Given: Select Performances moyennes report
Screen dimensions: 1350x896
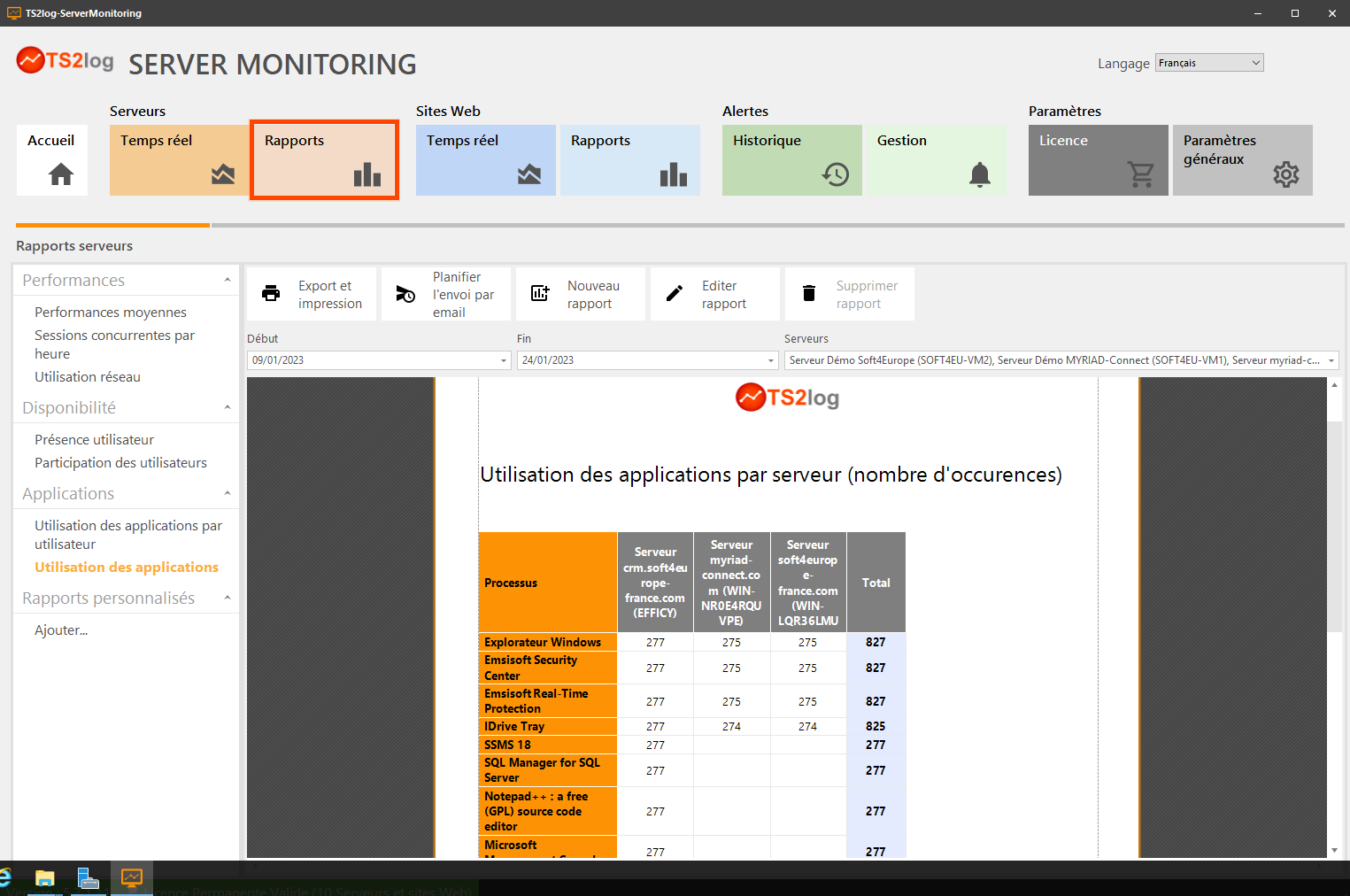Looking at the screenshot, I should click(x=111, y=313).
